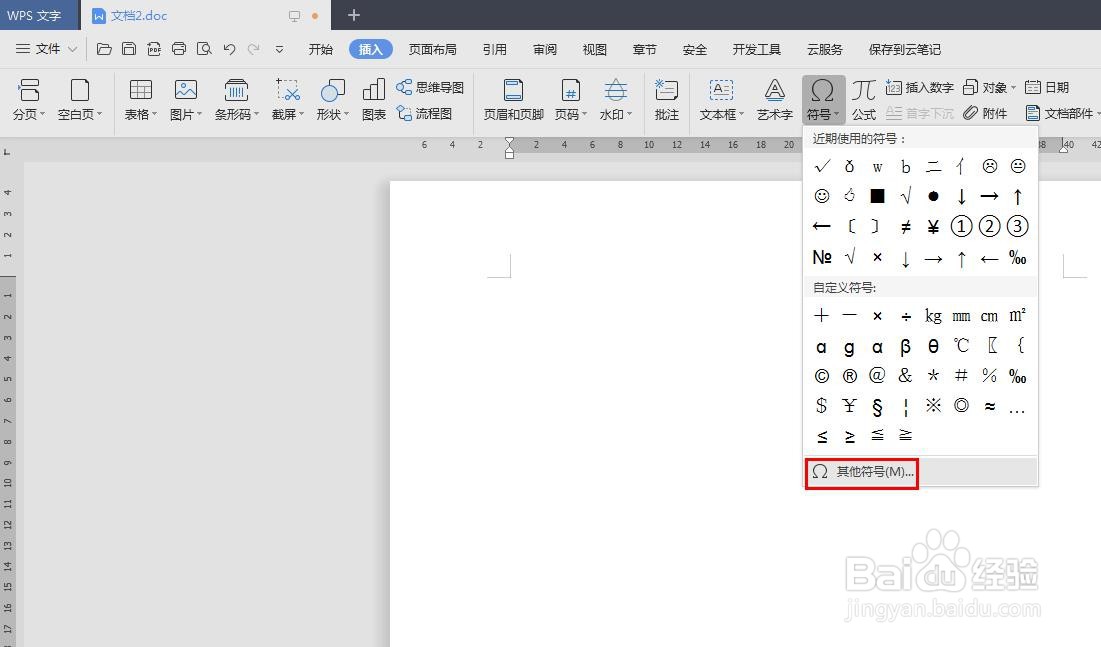Open print preview icon

click(204, 49)
